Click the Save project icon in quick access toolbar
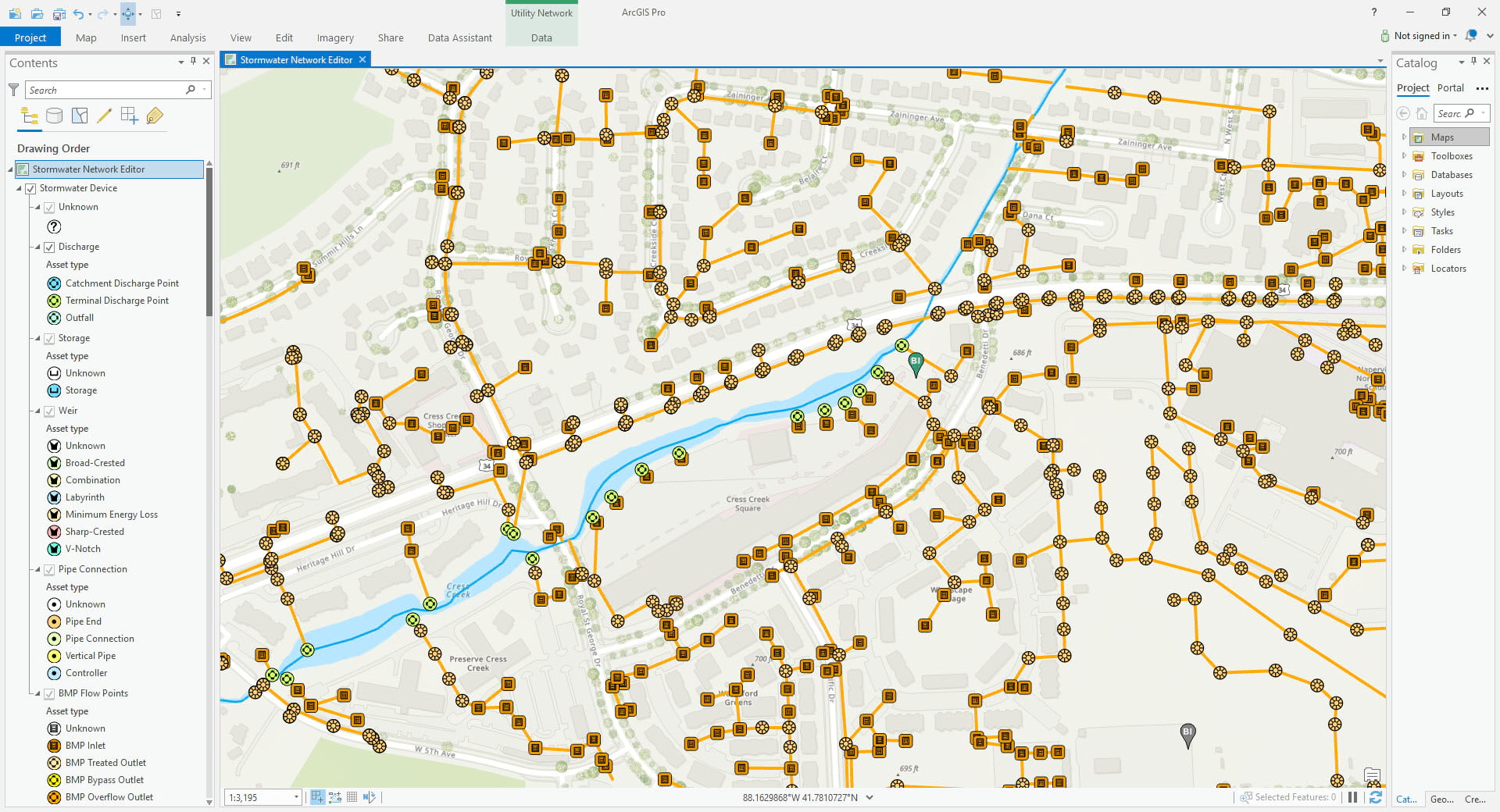1500x812 pixels. [59, 13]
